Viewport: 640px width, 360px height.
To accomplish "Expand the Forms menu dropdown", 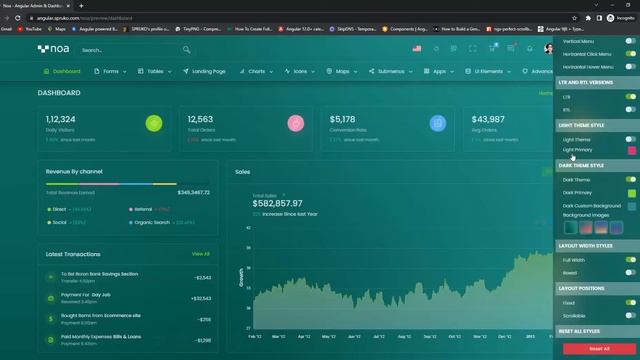I will coord(110,71).
